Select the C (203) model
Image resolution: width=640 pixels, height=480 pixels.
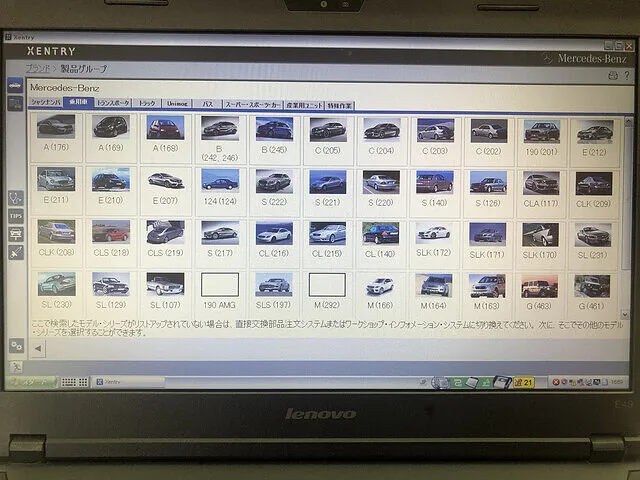pyautogui.click(x=435, y=130)
